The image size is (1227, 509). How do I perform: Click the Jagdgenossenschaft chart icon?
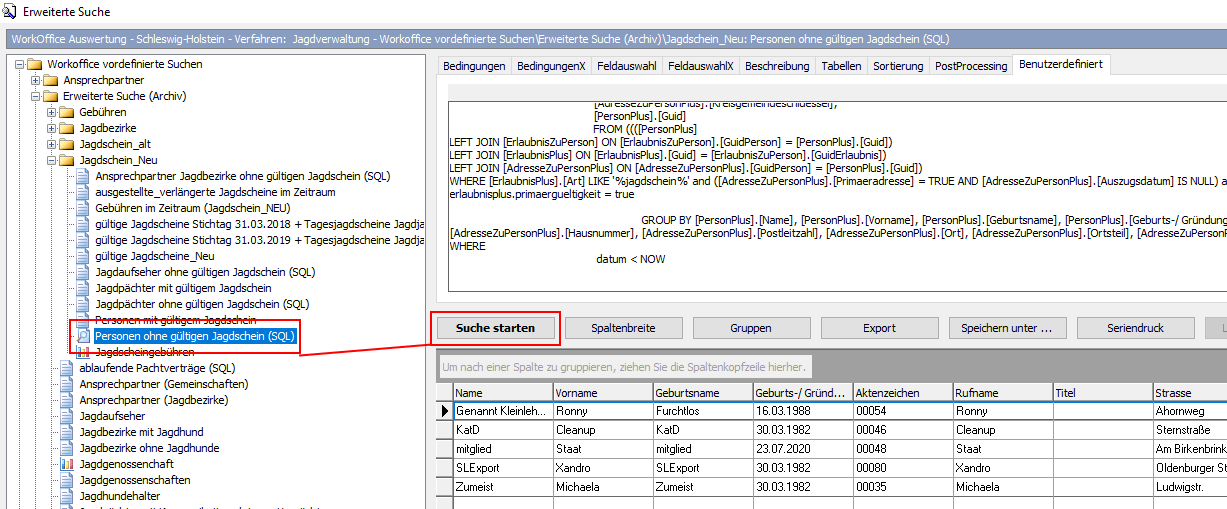click(68, 464)
